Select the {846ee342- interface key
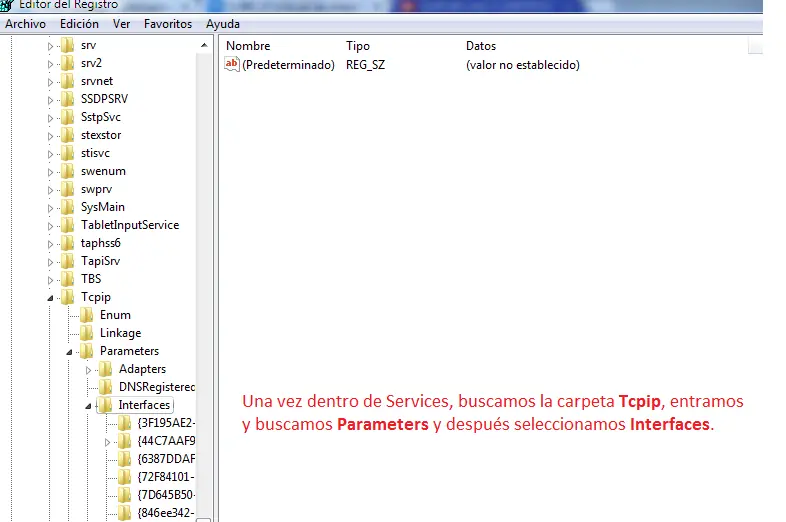The height and width of the screenshot is (522, 786). (x=166, y=513)
